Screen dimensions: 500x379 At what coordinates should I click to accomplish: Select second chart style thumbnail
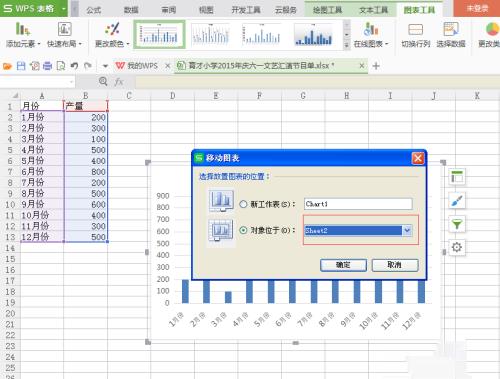point(210,35)
